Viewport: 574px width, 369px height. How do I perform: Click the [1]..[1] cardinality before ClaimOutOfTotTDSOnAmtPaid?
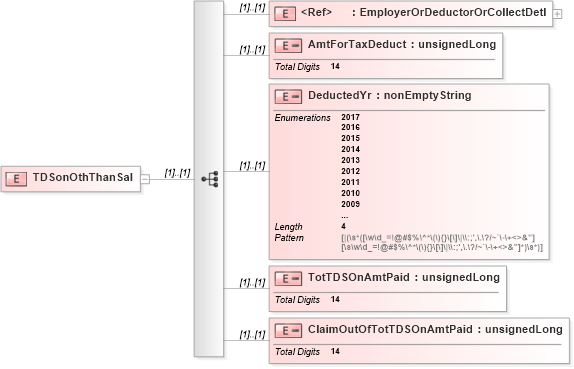(x=253, y=335)
